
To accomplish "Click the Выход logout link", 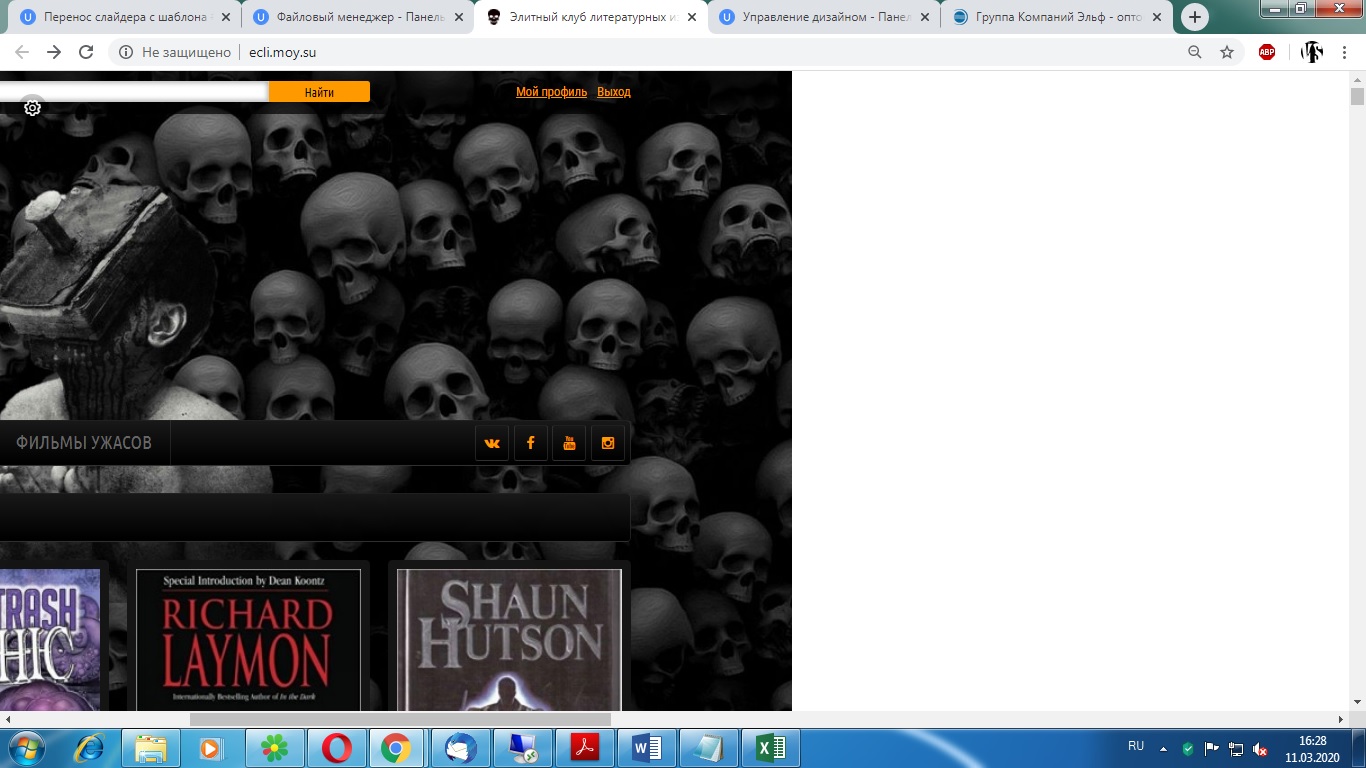I will click(614, 92).
